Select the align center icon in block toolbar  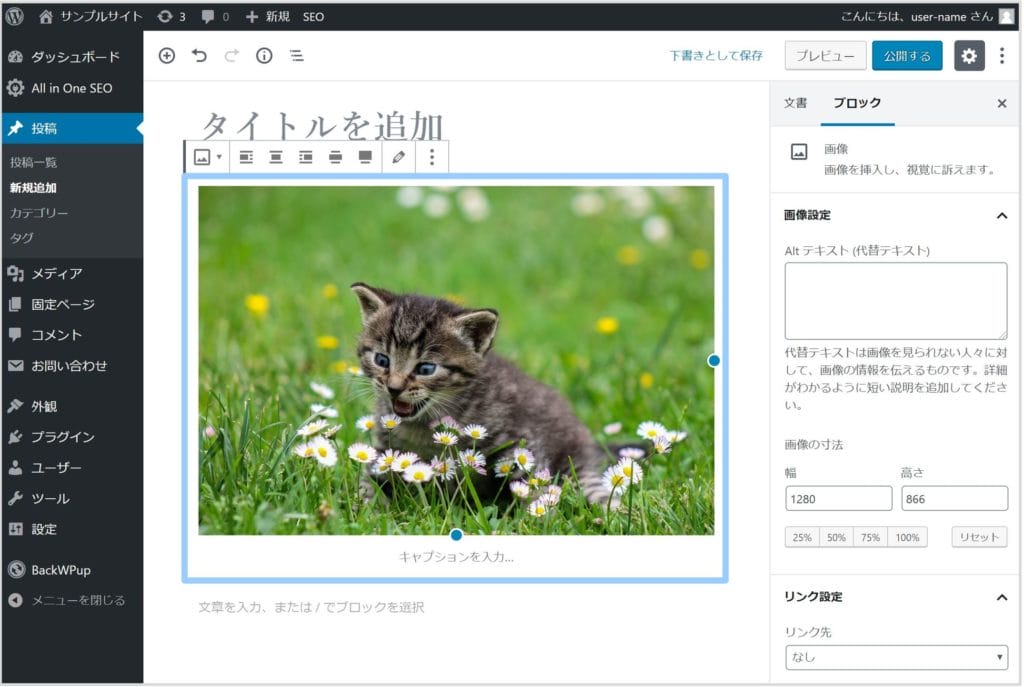pyautogui.click(x=276, y=157)
